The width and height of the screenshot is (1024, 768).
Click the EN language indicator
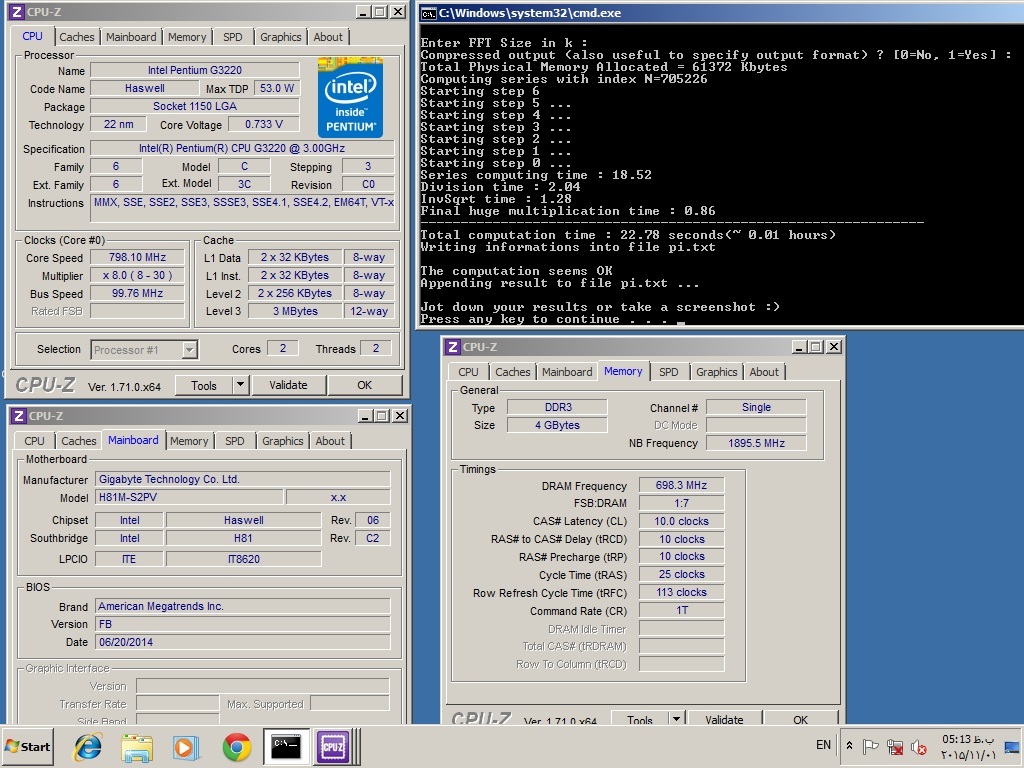click(x=824, y=745)
